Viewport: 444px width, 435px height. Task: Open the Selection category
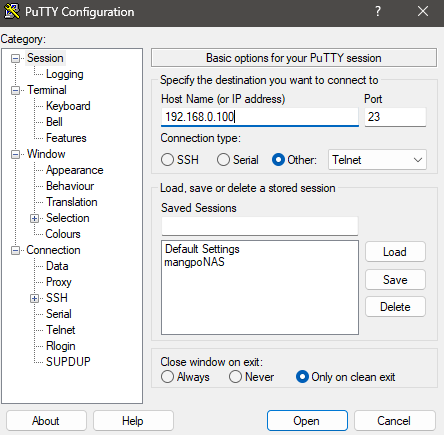pos(68,218)
